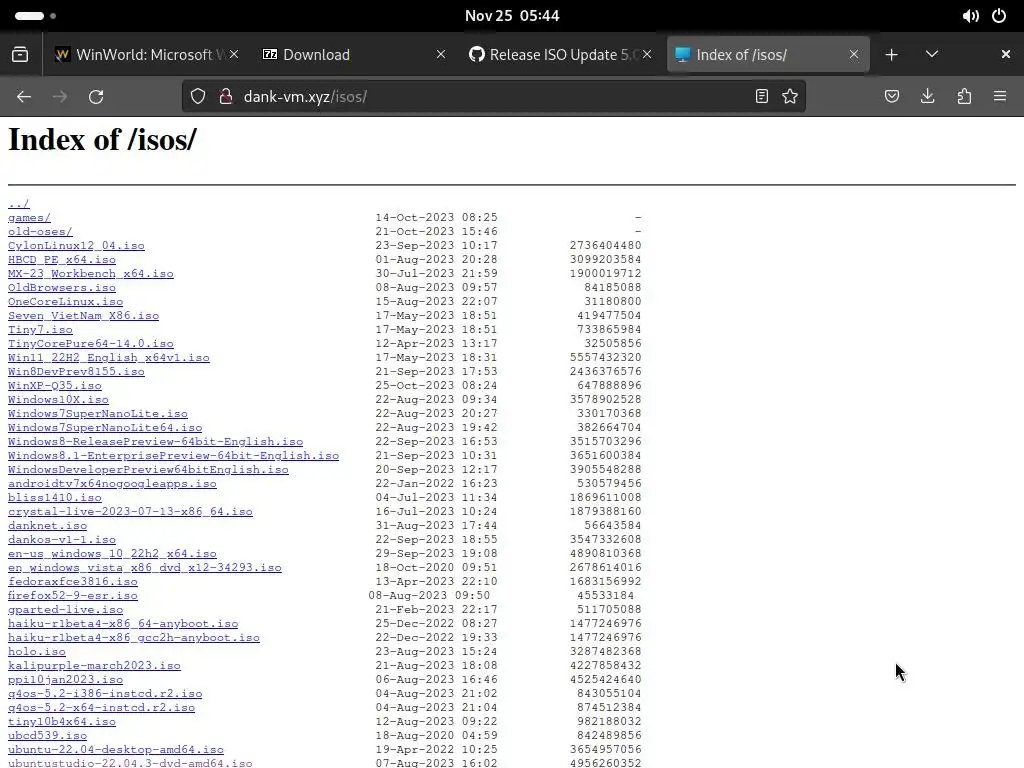Download TinyCorePure64-14.0.iso
Image resolution: width=1024 pixels, height=768 pixels.
click(x=91, y=344)
